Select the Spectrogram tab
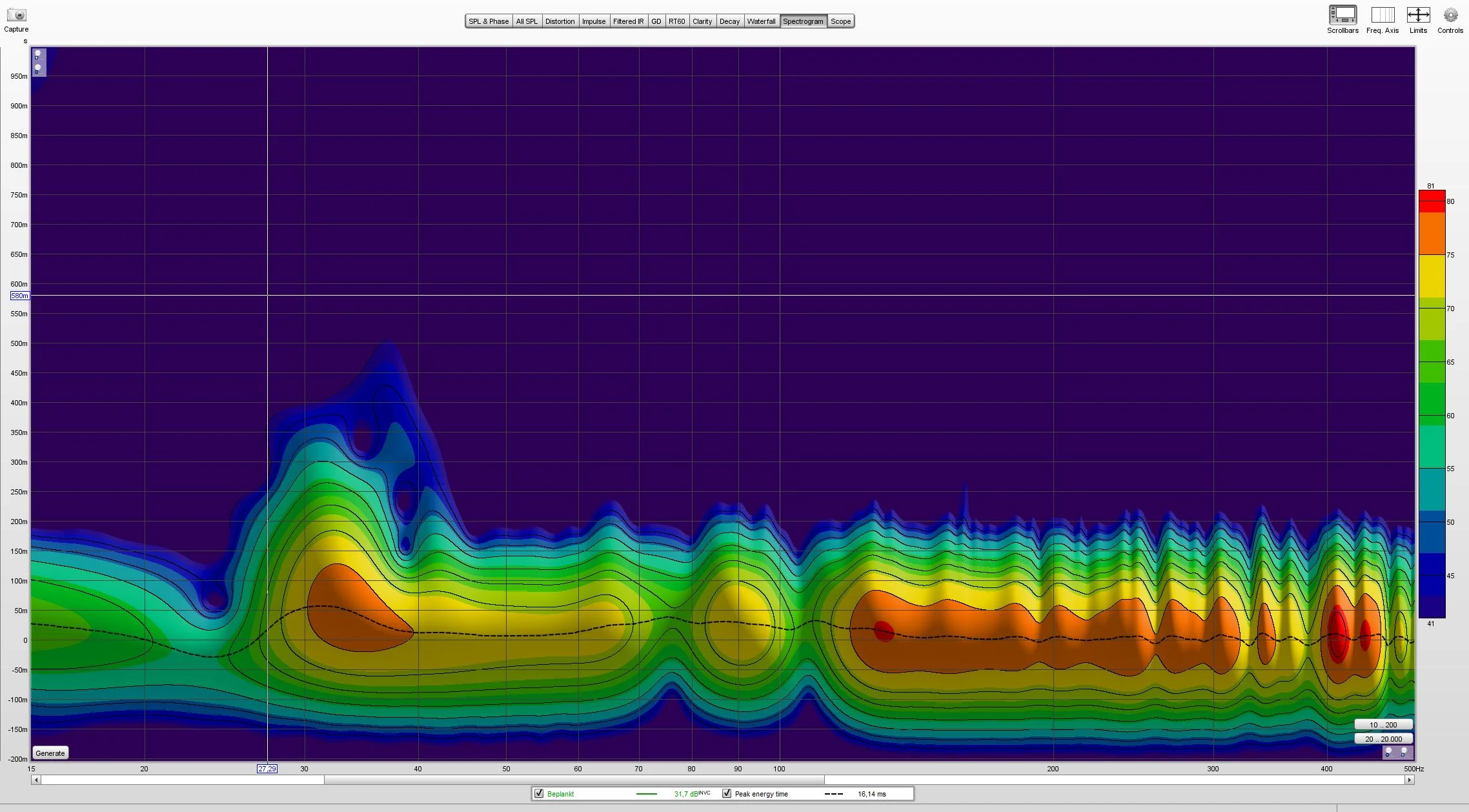1469x812 pixels. coord(803,21)
